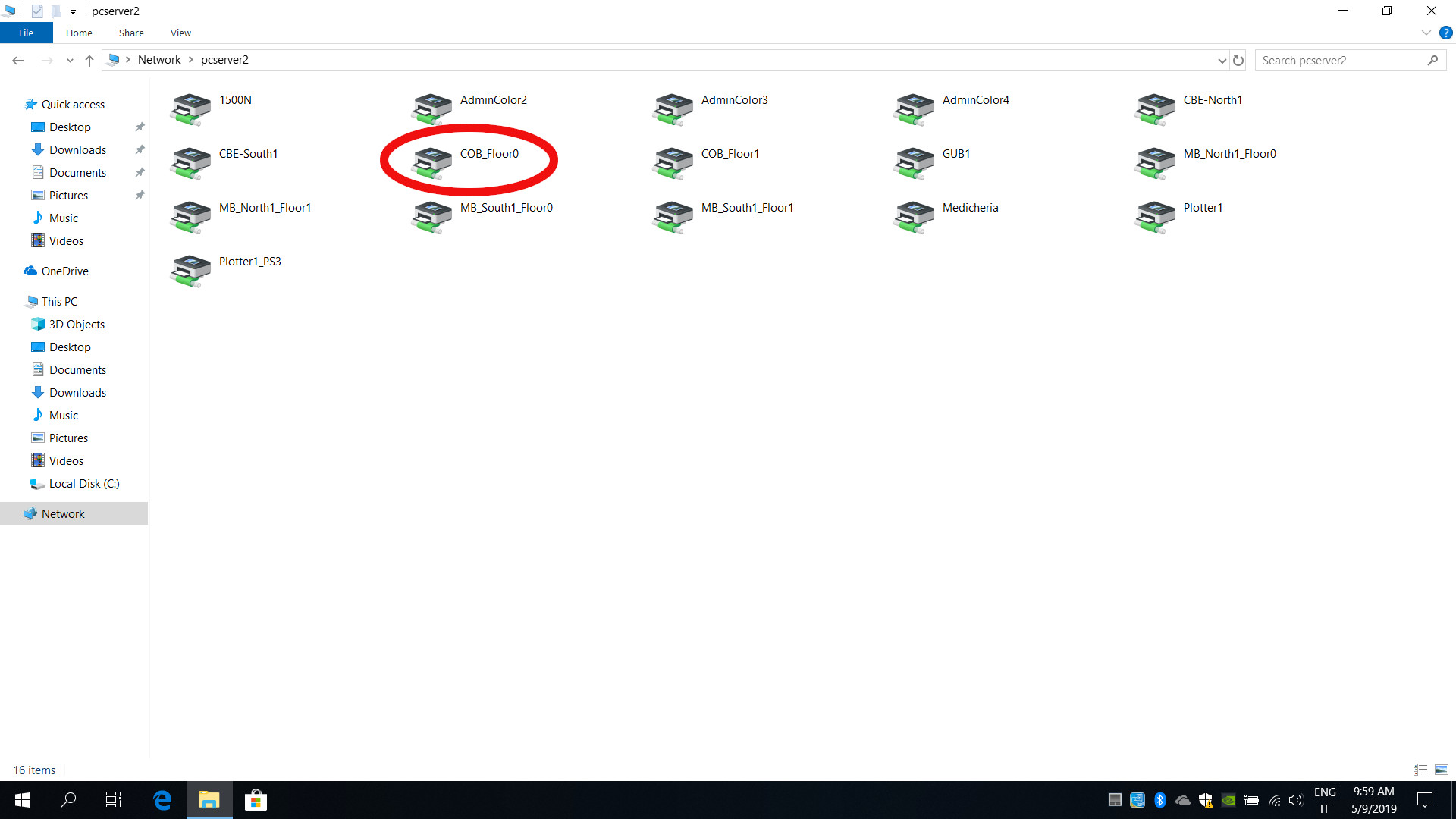Click the refresh button in the address bar

tap(1238, 61)
